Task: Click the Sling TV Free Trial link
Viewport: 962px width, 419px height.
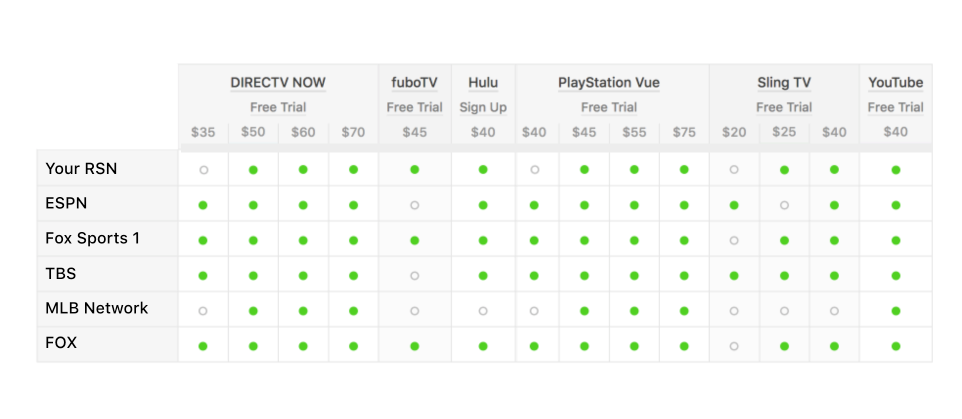Action: 783,107
